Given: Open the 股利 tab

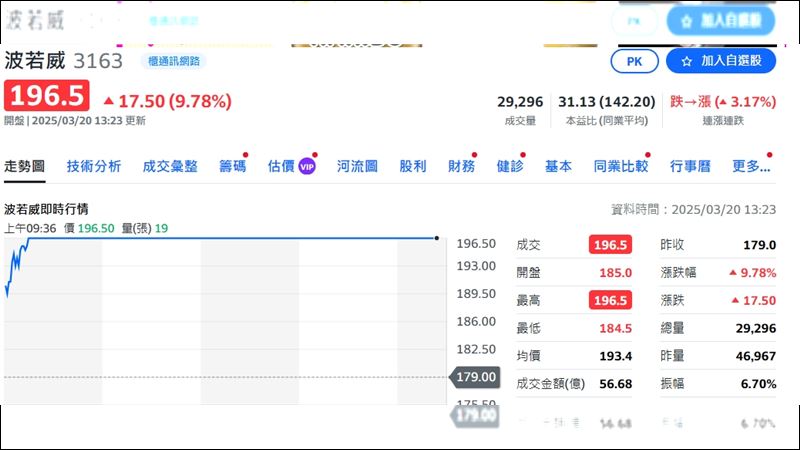Looking at the screenshot, I should coord(413,166).
